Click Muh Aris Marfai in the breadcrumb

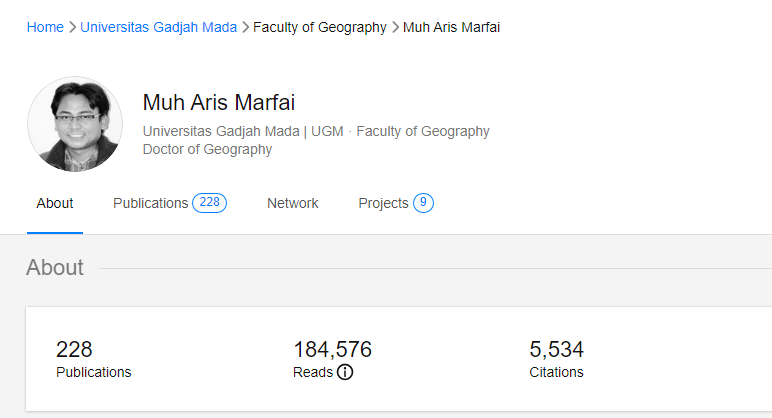[x=451, y=27]
